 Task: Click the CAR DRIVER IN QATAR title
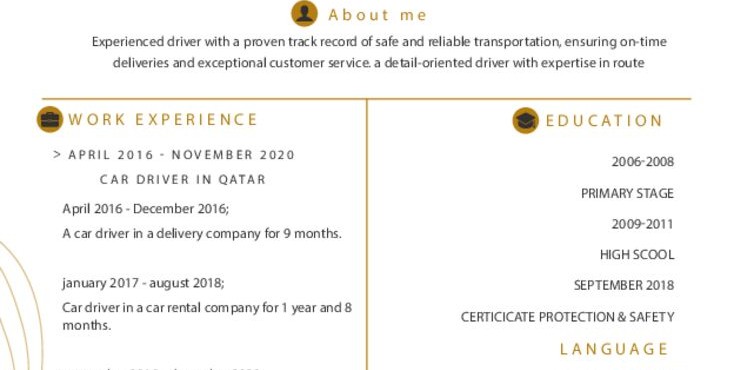(183, 179)
